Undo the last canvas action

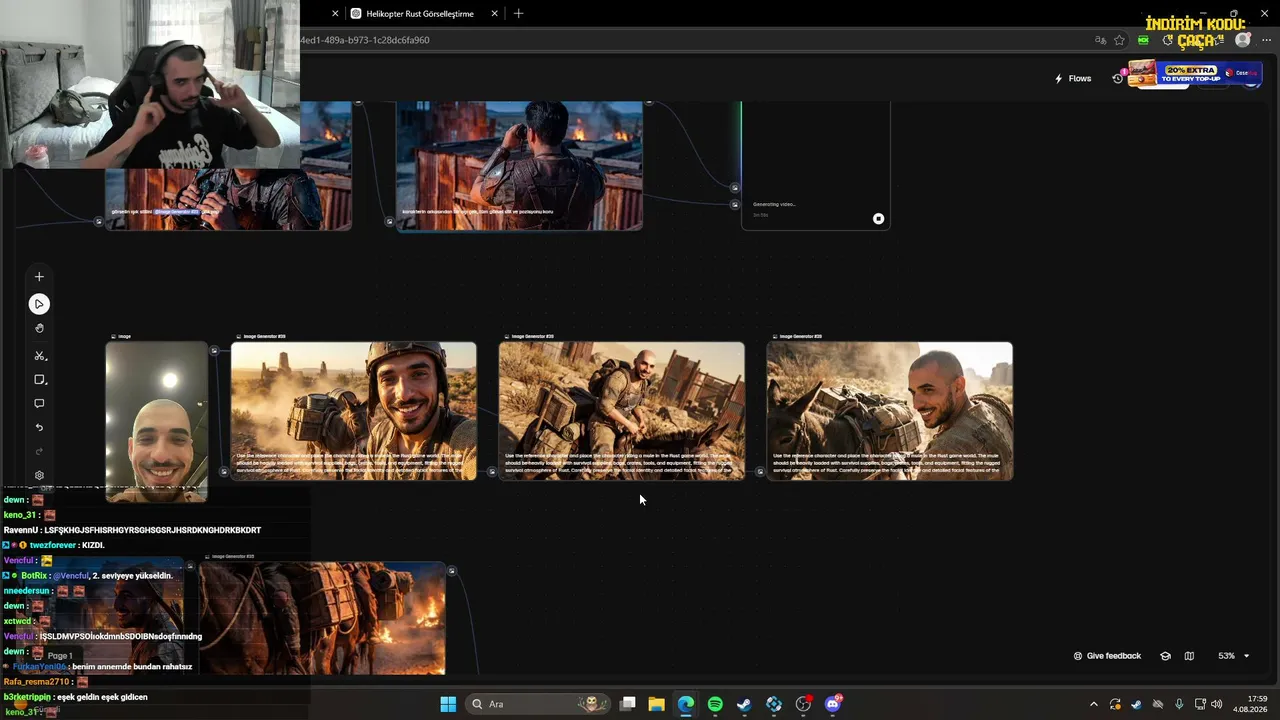[x=39, y=428]
